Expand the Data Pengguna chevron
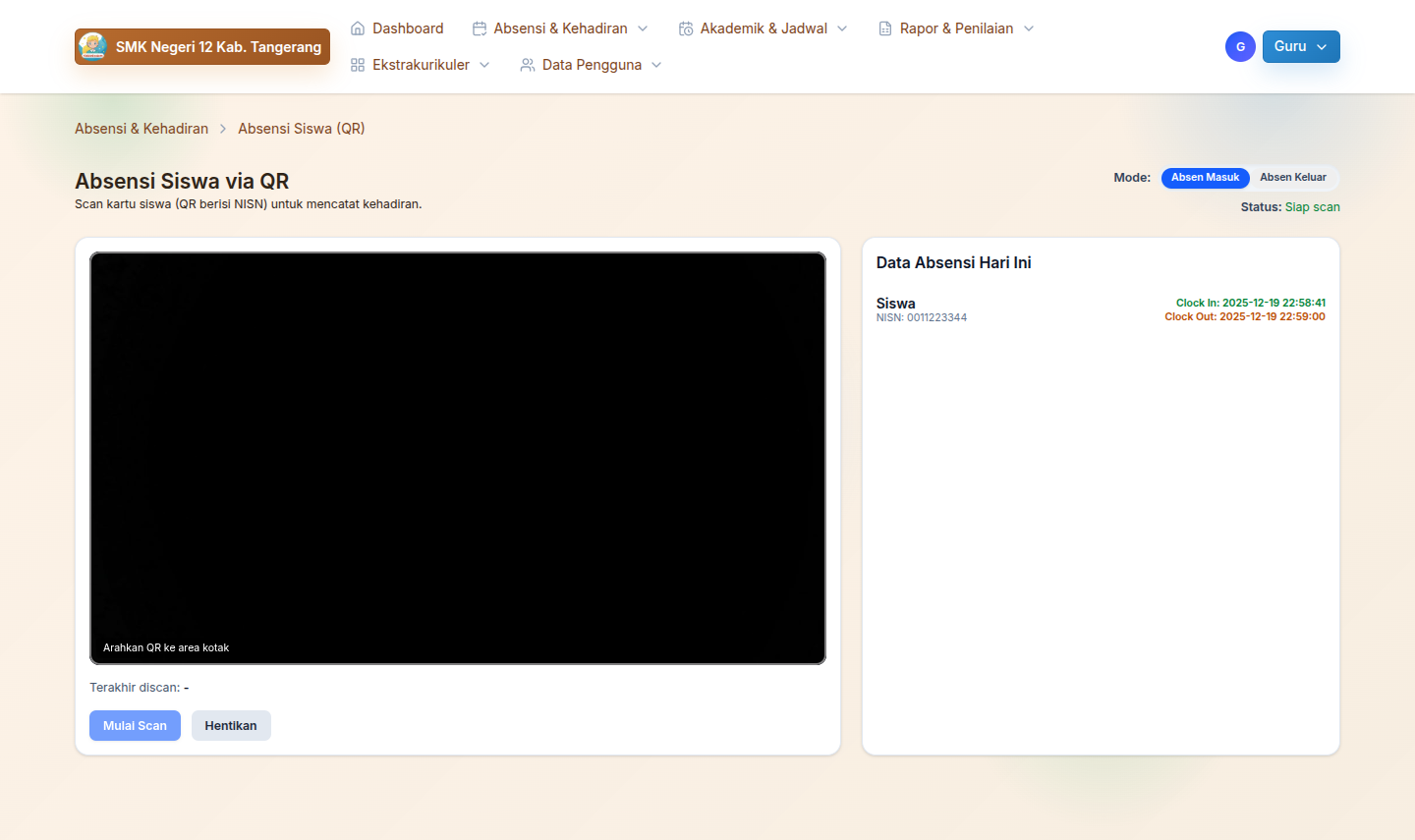Image resolution: width=1415 pixels, height=840 pixels. coord(656,65)
